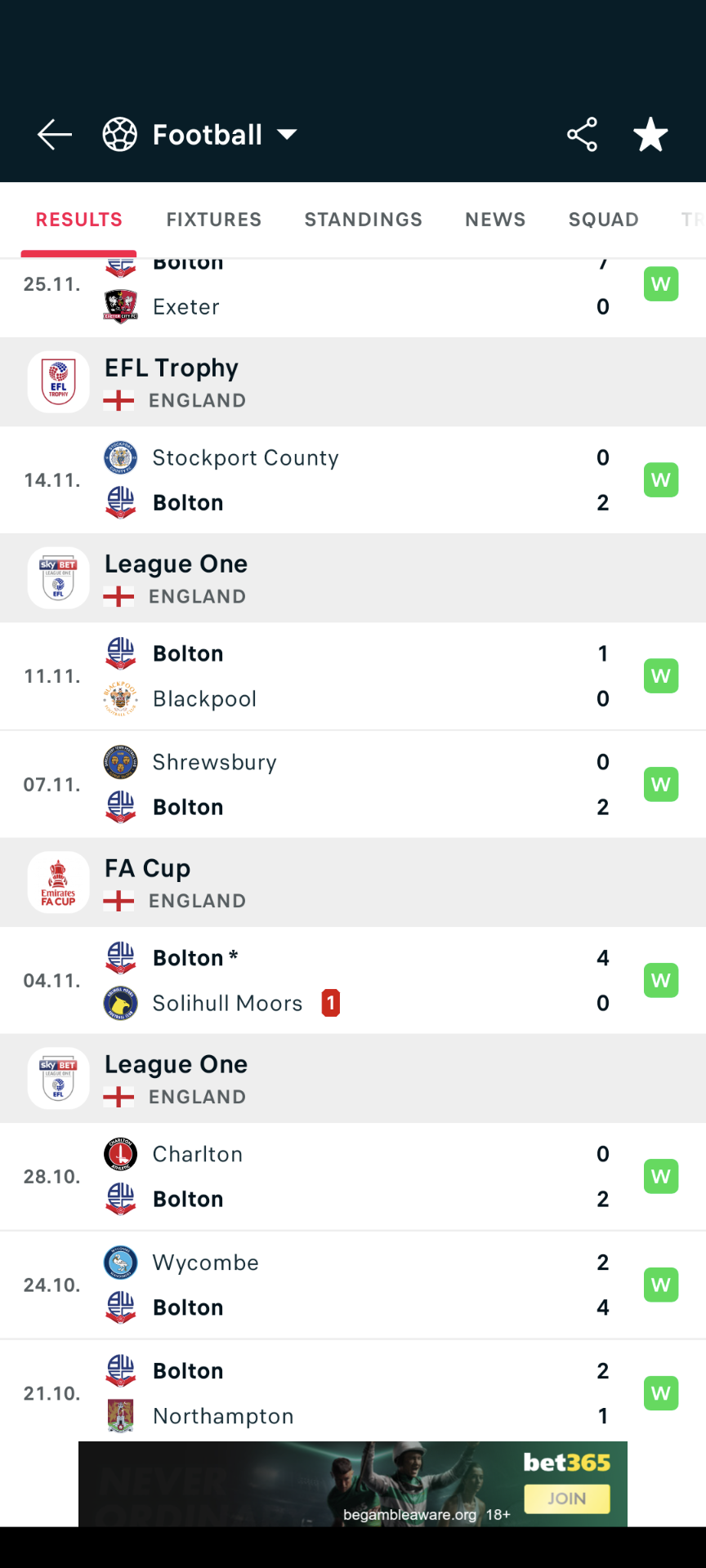Tap the Solihull Moors red card indicator

[331, 1003]
